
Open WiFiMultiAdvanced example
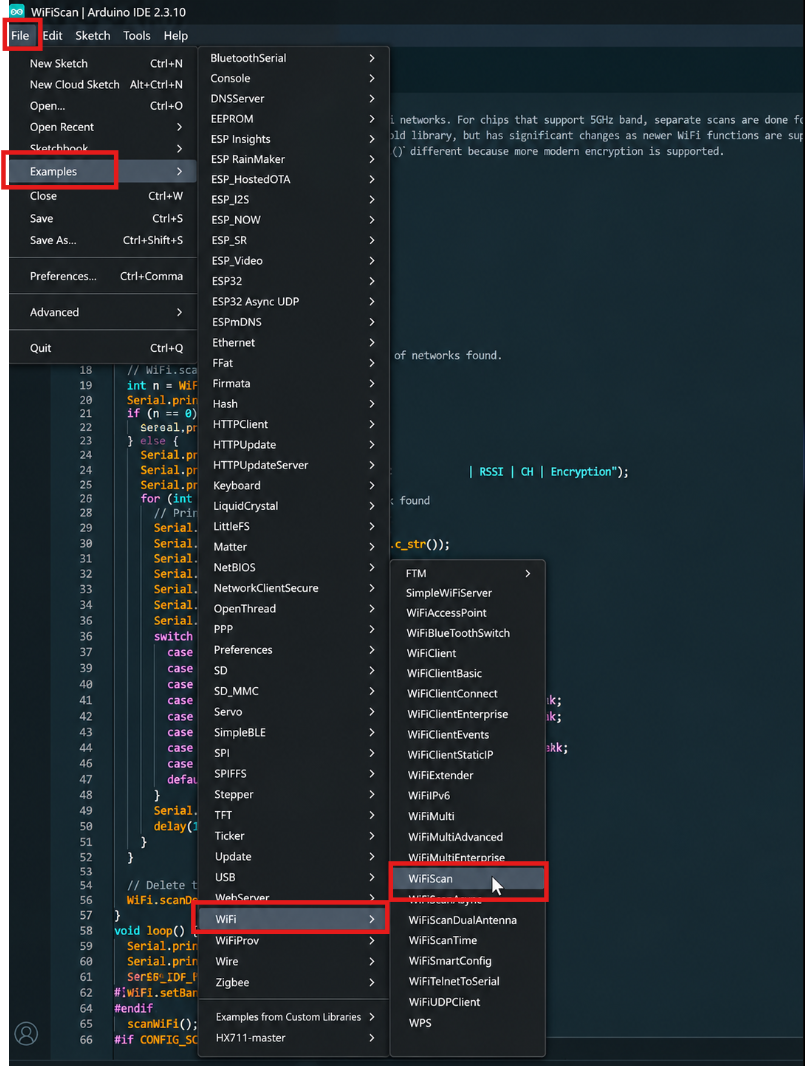pos(468,837)
